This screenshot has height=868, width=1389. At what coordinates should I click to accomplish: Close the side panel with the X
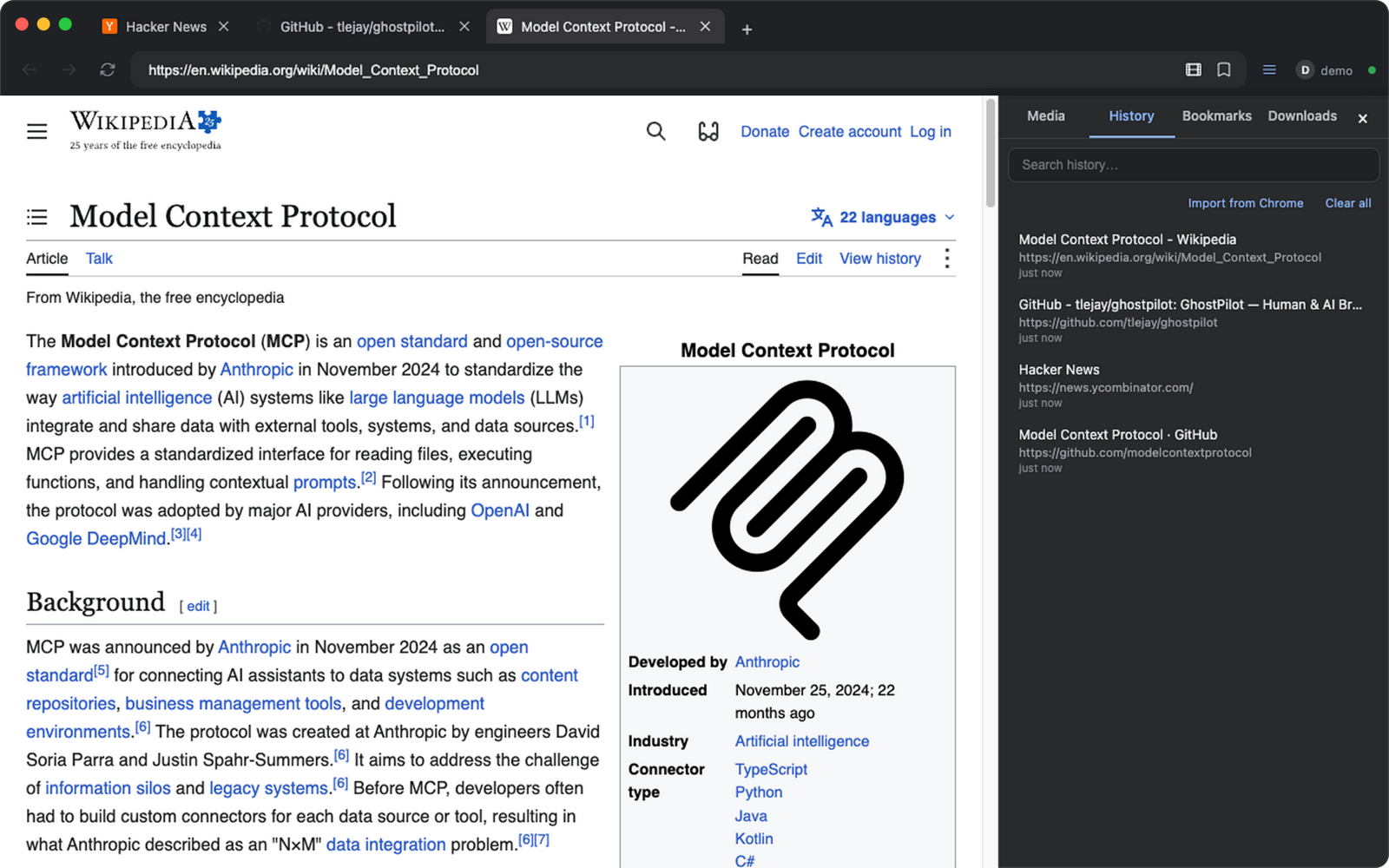point(1363,119)
